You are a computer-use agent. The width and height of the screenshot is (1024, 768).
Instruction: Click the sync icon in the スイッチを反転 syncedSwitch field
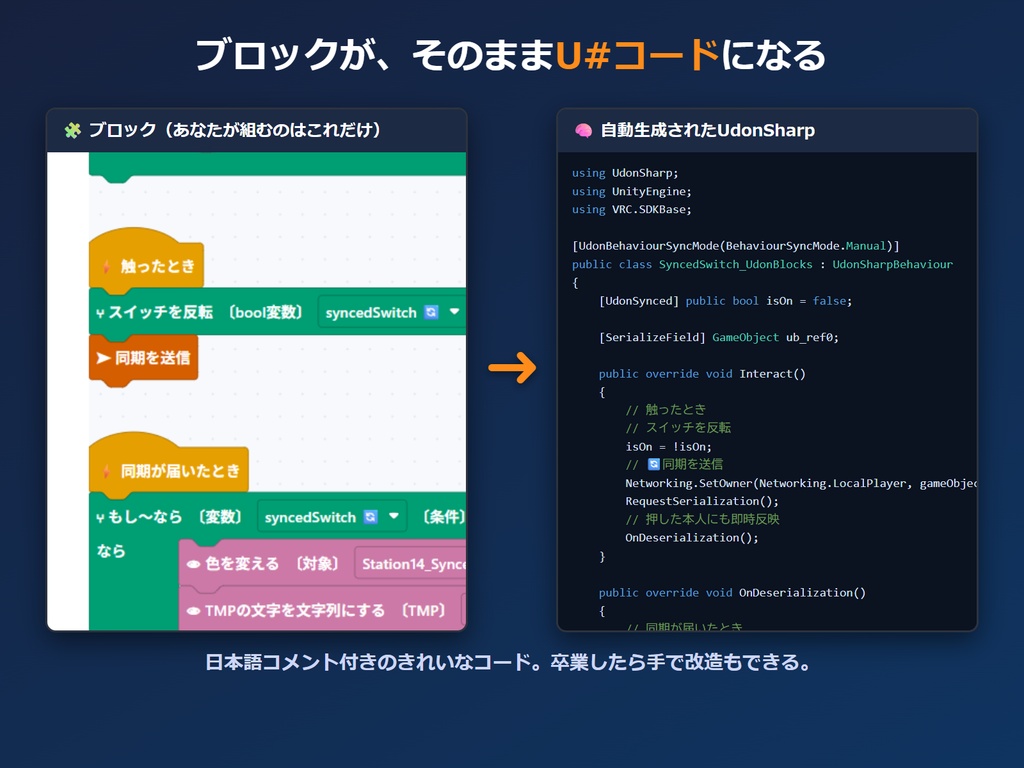[x=431, y=312]
